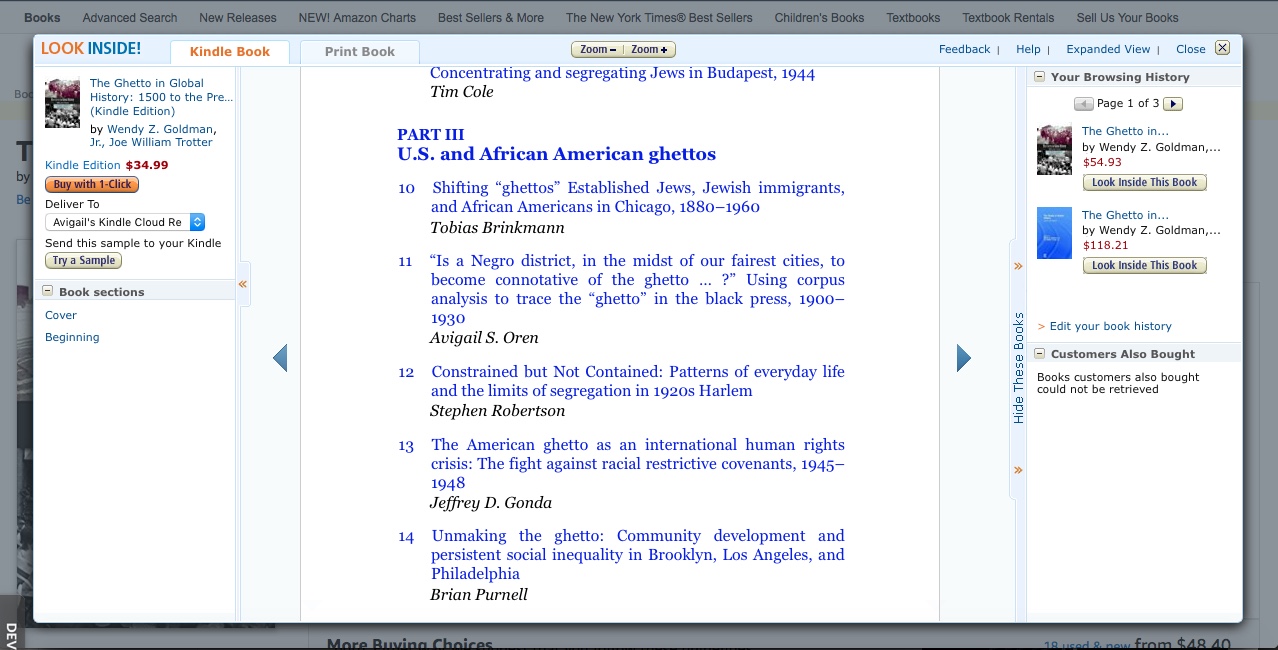Toggle Hide These Books vertical bar
The width and height of the screenshot is (1278, 650).
click(x=1018, y=368)
